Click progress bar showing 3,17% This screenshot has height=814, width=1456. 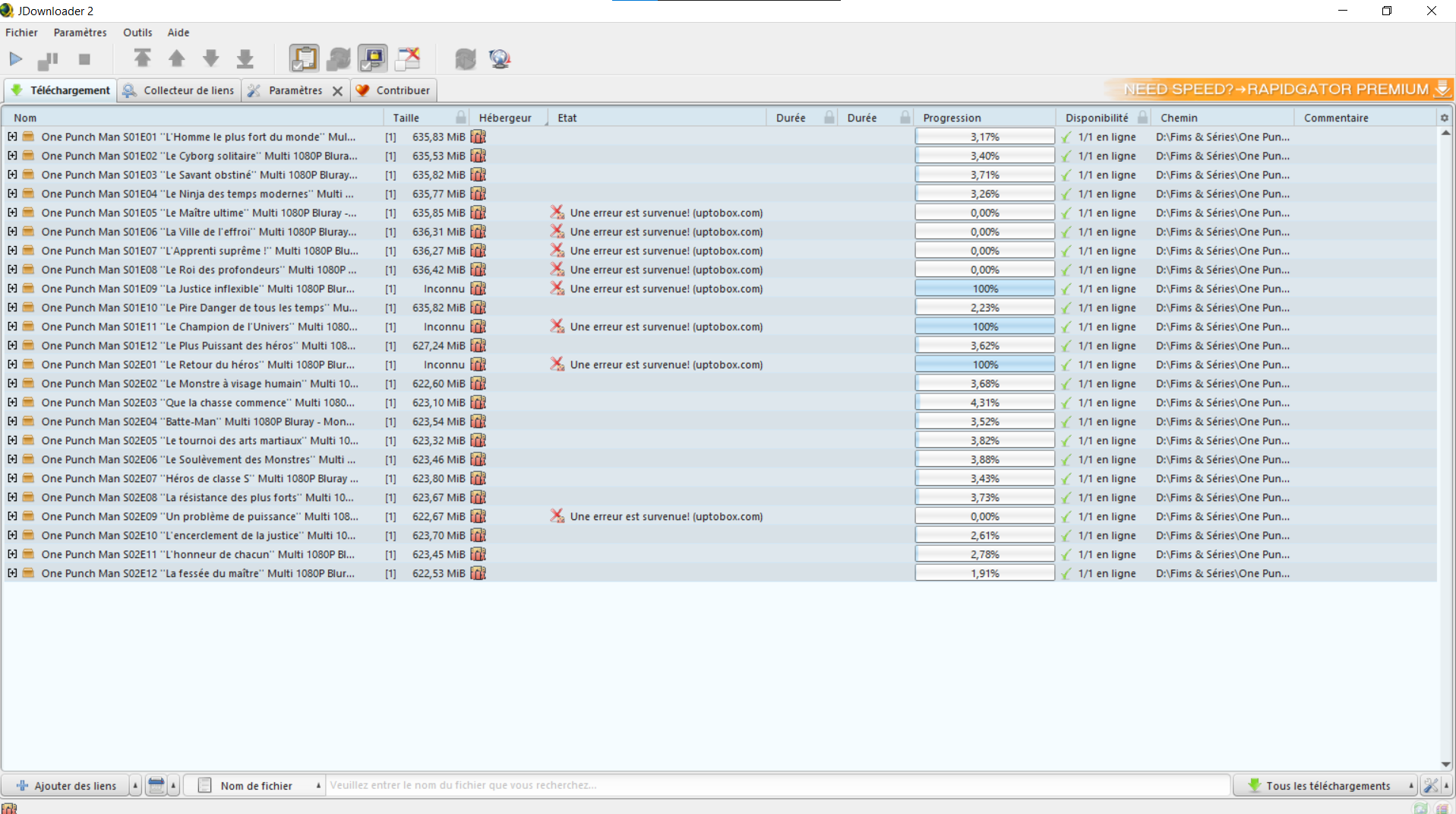pos(985,137)
